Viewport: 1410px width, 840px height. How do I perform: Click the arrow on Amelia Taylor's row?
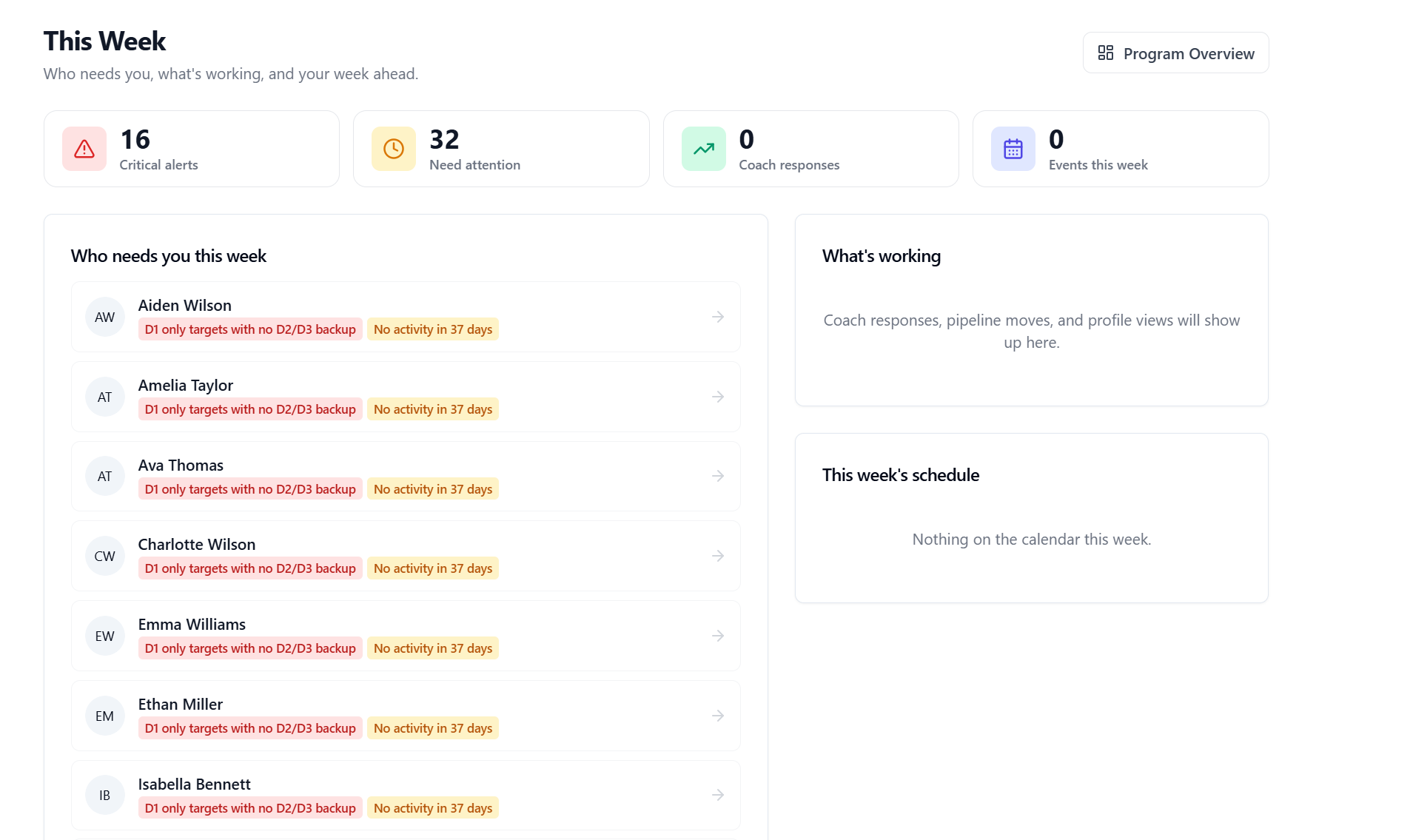[x=718, y=397]
